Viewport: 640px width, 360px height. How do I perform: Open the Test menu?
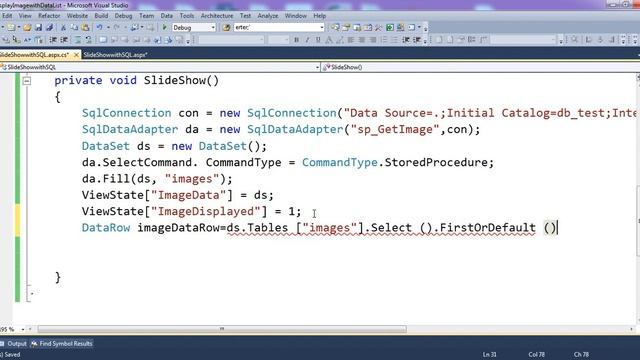click(245, 16)
